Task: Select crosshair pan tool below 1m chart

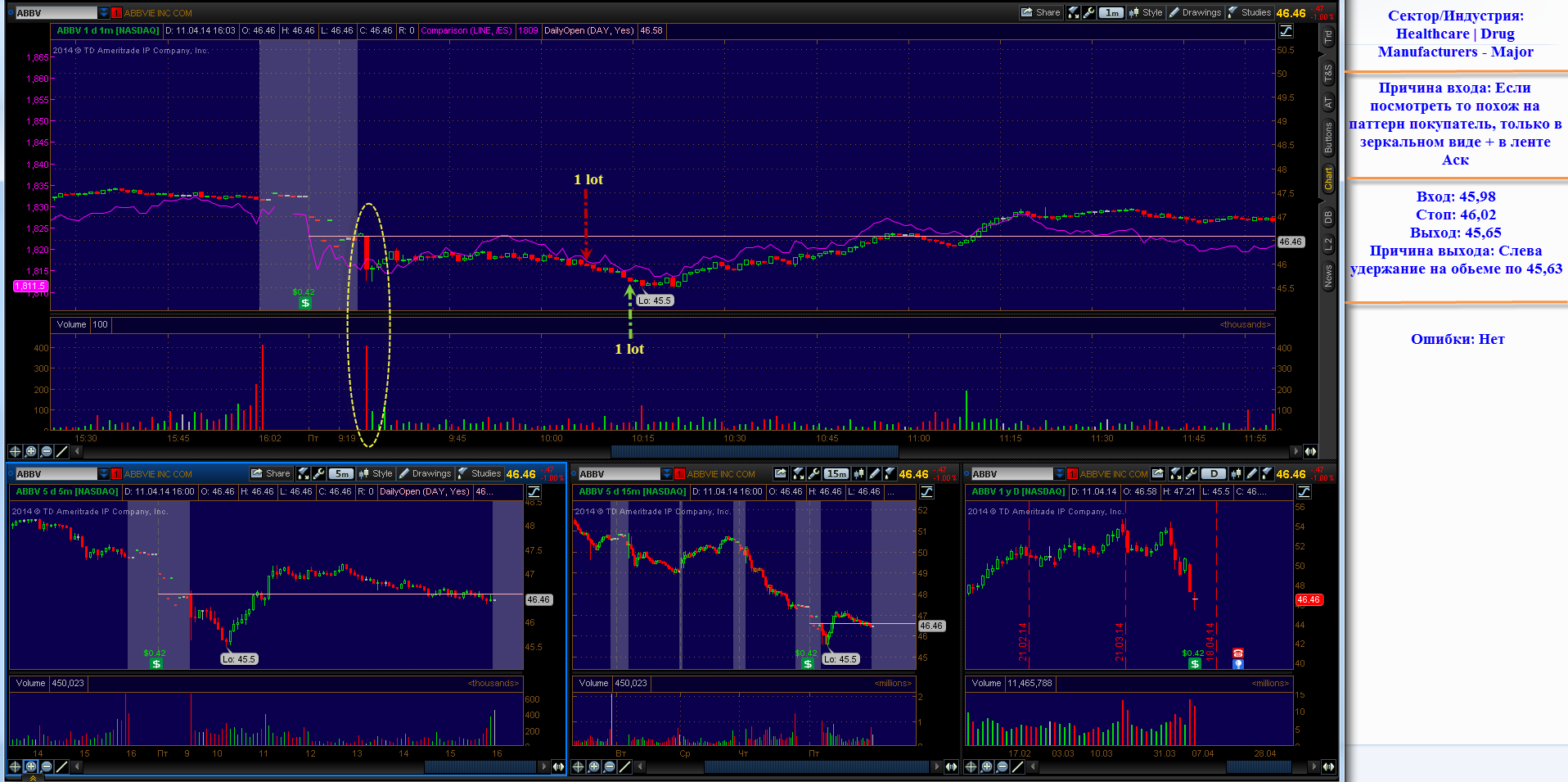Action: [x=15, y=451]
